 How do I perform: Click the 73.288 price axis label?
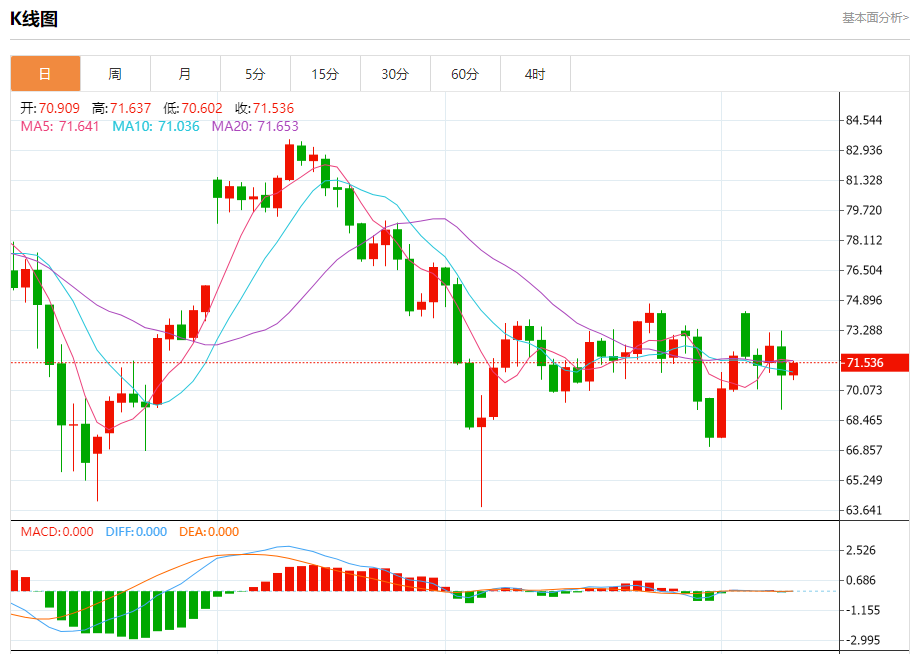pyautogui.click(x=864, y=330)
